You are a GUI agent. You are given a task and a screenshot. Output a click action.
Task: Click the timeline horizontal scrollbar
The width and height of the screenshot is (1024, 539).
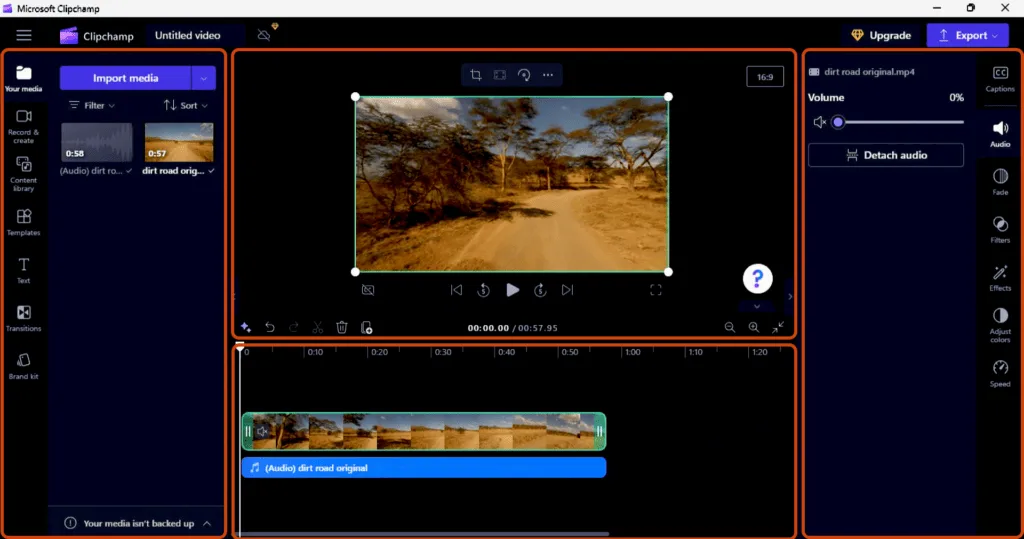click(x=424, y=534)
